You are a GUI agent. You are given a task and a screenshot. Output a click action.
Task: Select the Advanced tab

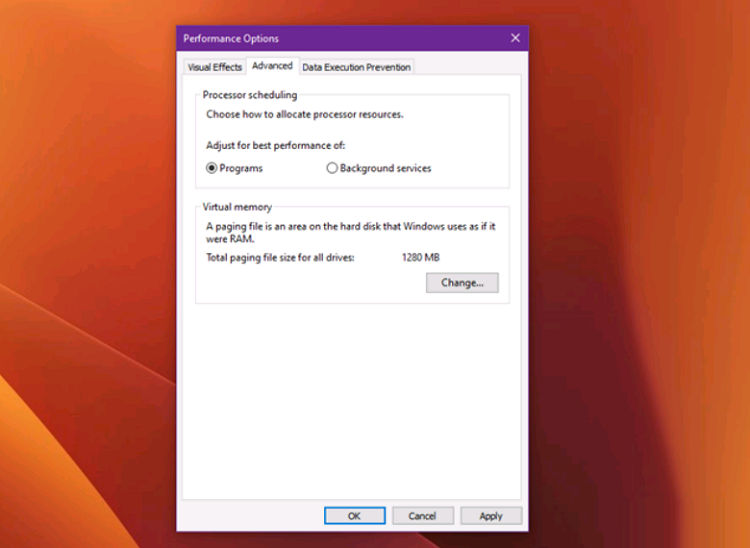tap(272, 66)
